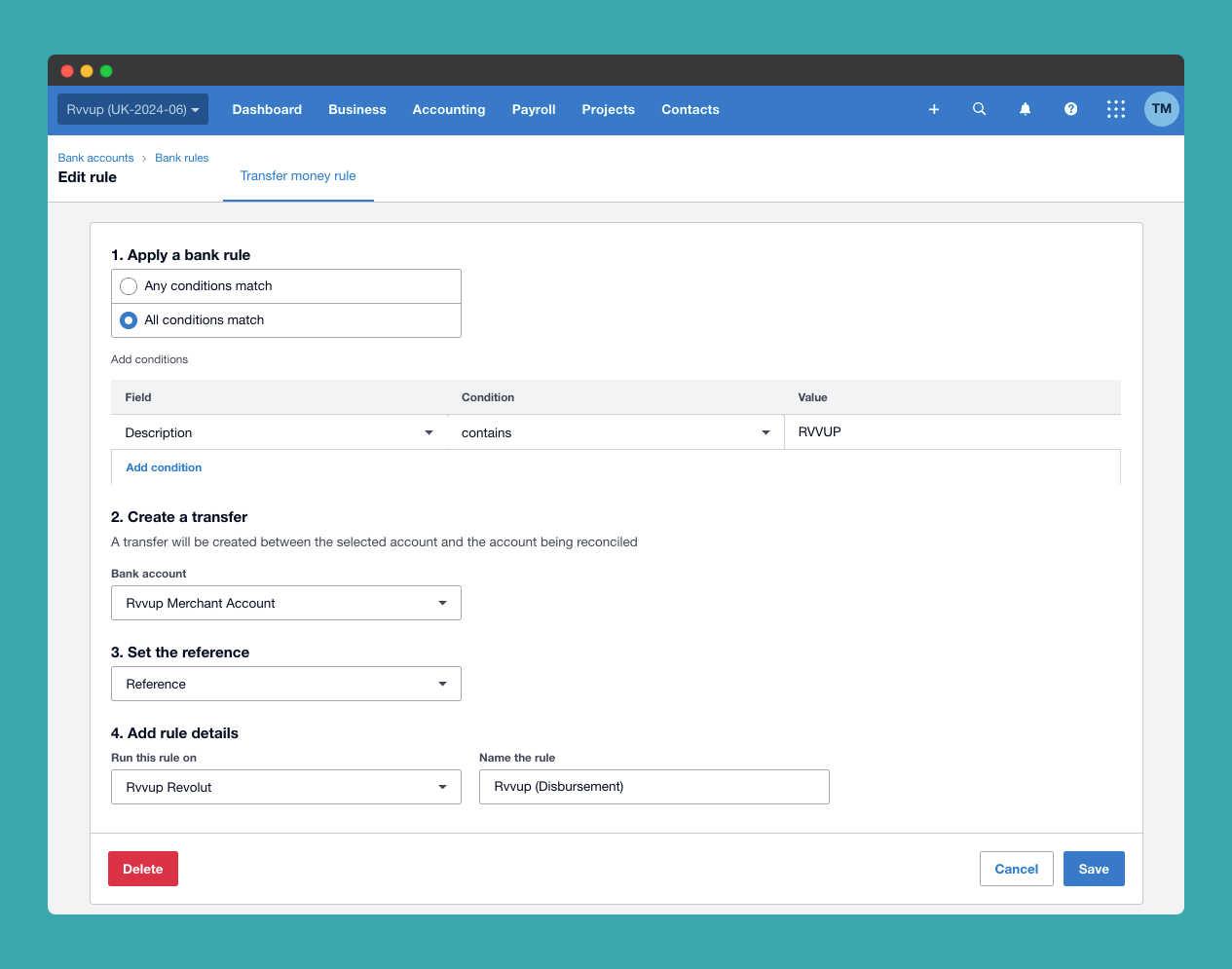1232x969 pixels.
Task: Click the help question mark icon
Action: coord(1070,109)
